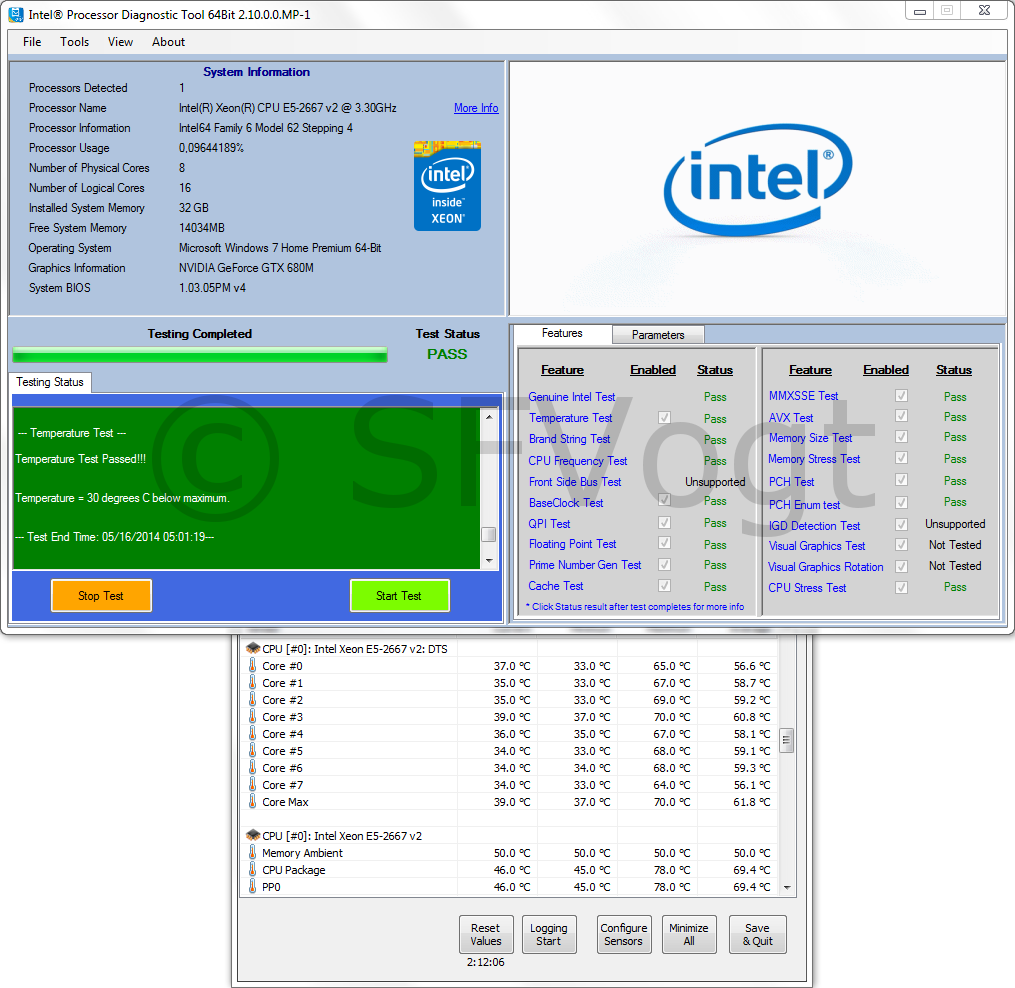
Task: Click the app icon in the title bar
Action: point(16,14)
